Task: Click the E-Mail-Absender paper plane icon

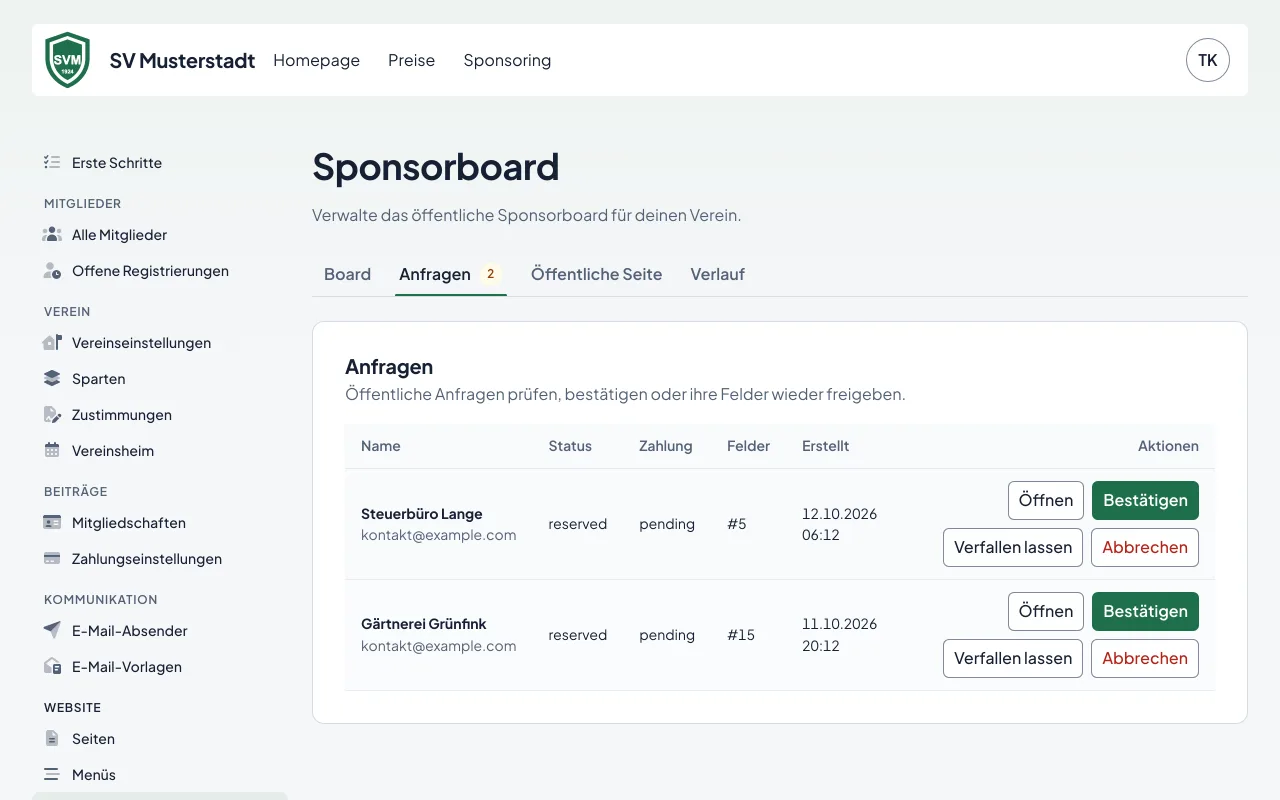Action: pos(52,630)
